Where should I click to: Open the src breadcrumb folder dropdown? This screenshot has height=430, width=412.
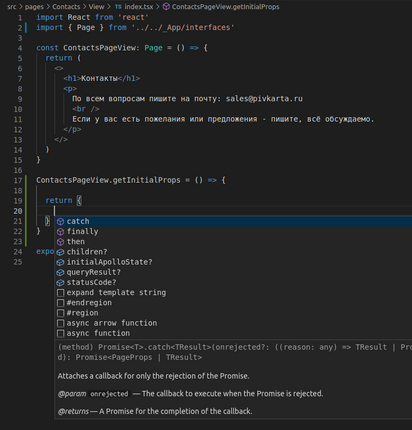click(12, 7)
